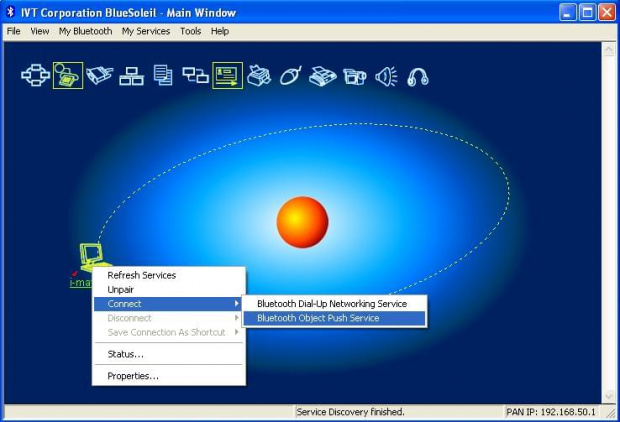
Task: Choose Unpair from the context menu
Action: pyautogui.click(x=169, y=290)
